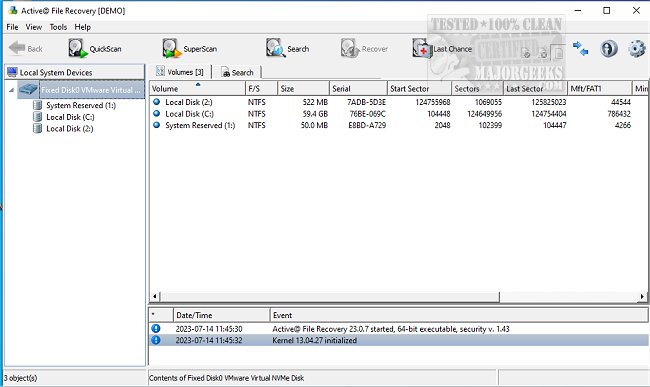This screenshot has width=650, height=387.
Task: Open settings via the gear icon
Action: point(637,48)
